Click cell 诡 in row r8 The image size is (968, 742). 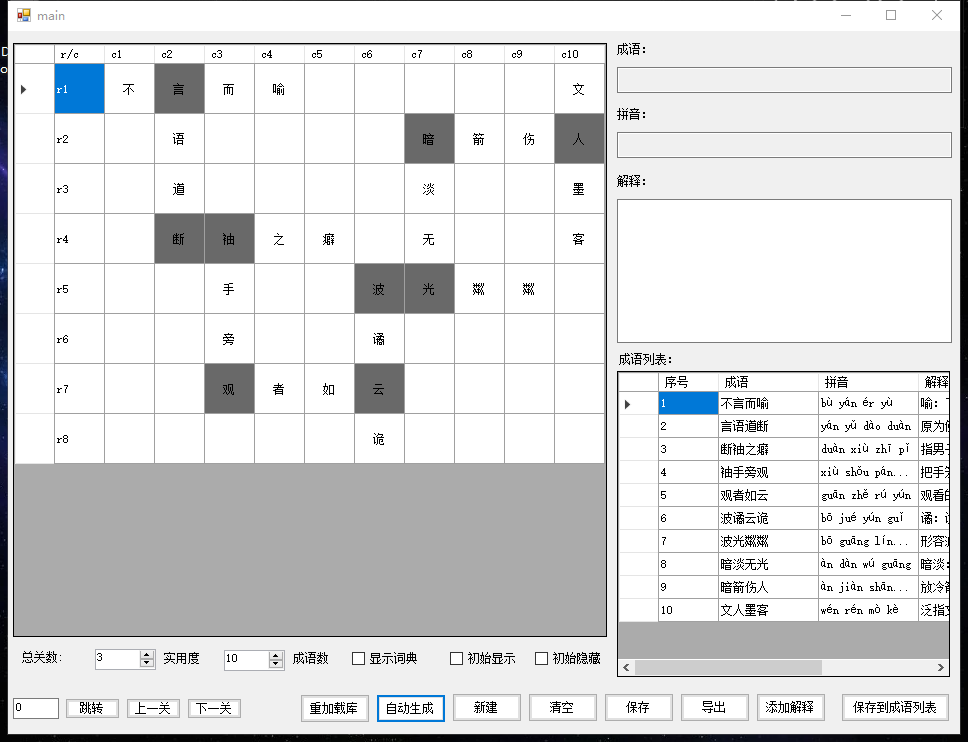pyautogui.click(x=380, y=439)
